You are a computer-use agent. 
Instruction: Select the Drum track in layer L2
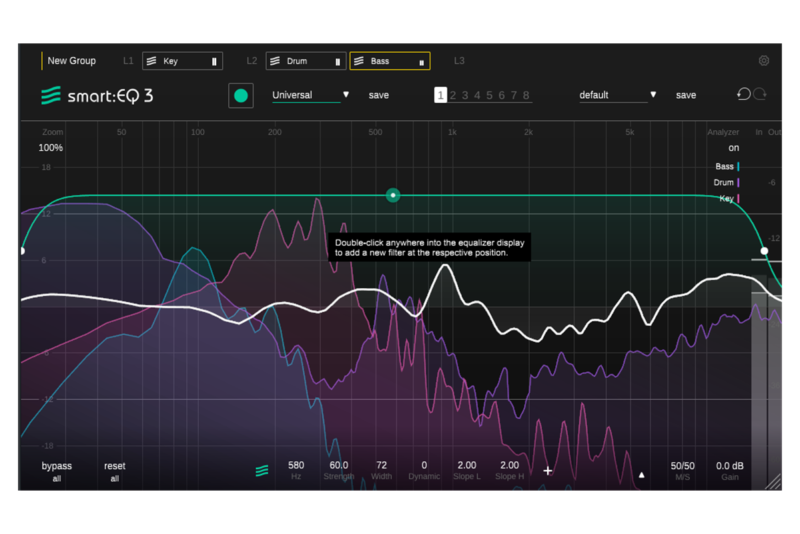[x=306, y=61]
